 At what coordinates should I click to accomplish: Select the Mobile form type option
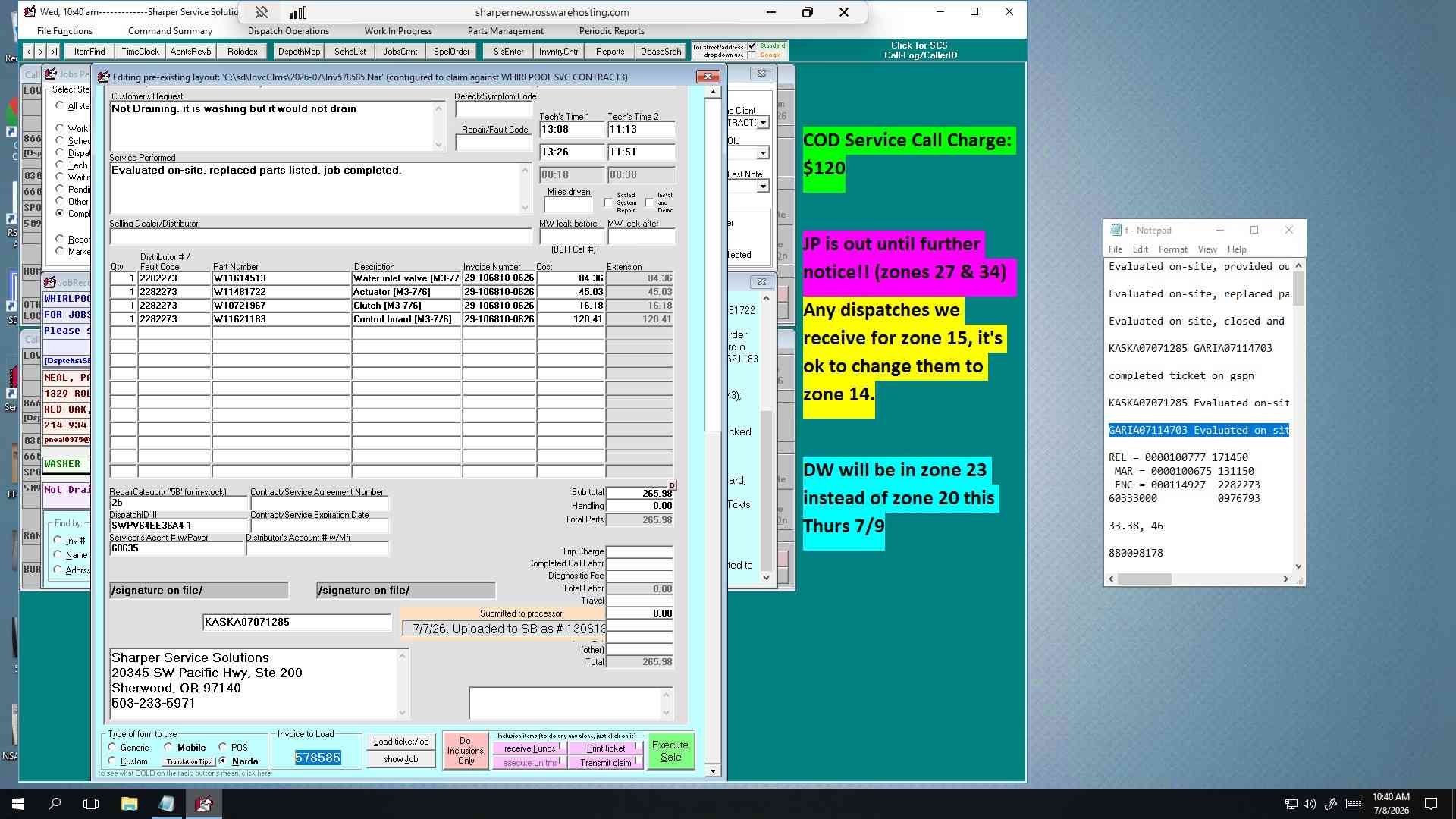[x=168, y=747]
